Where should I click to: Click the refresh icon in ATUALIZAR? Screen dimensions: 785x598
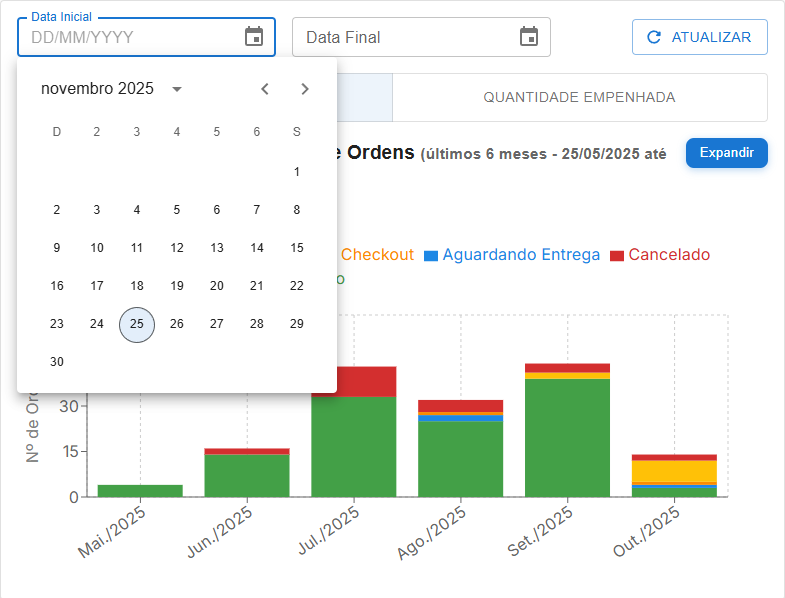[x=654, y=37]
